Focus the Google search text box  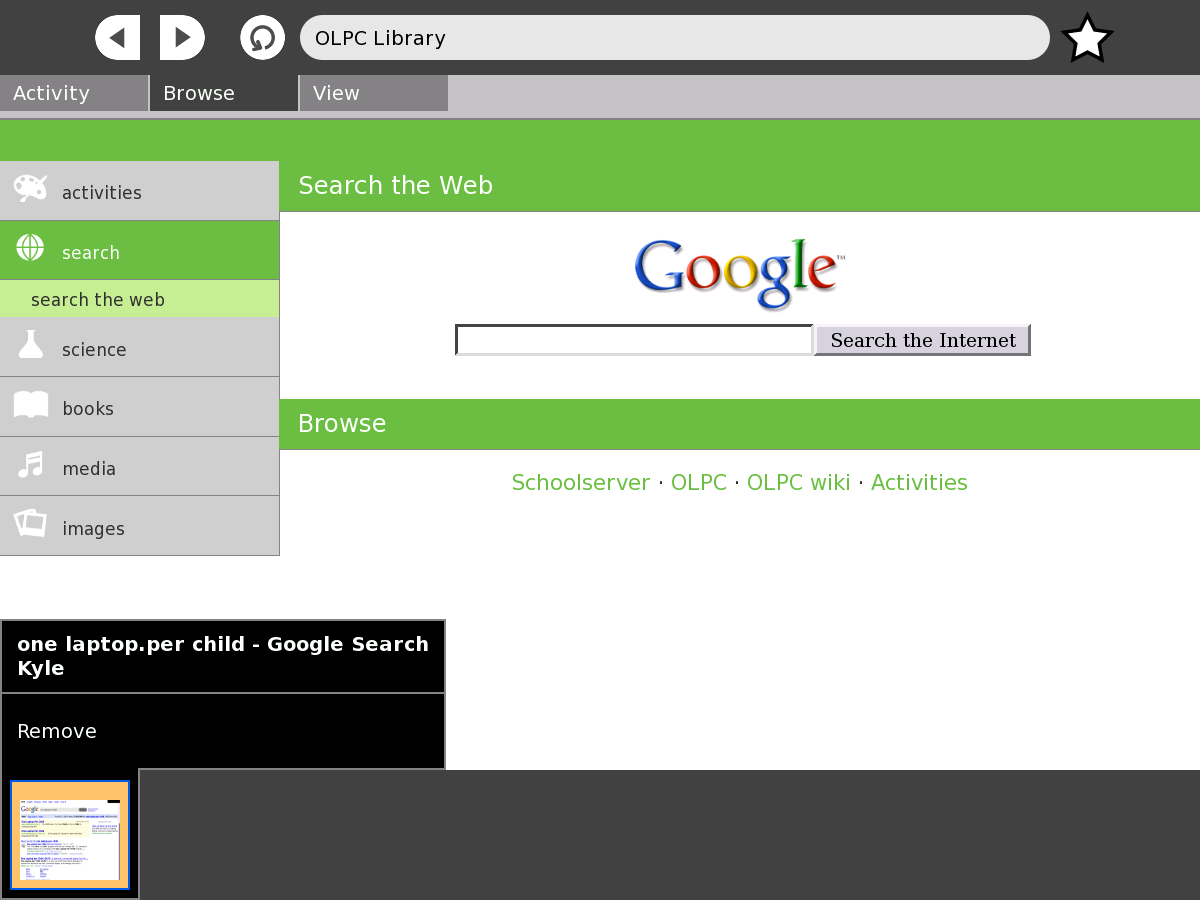click(634, 340)
